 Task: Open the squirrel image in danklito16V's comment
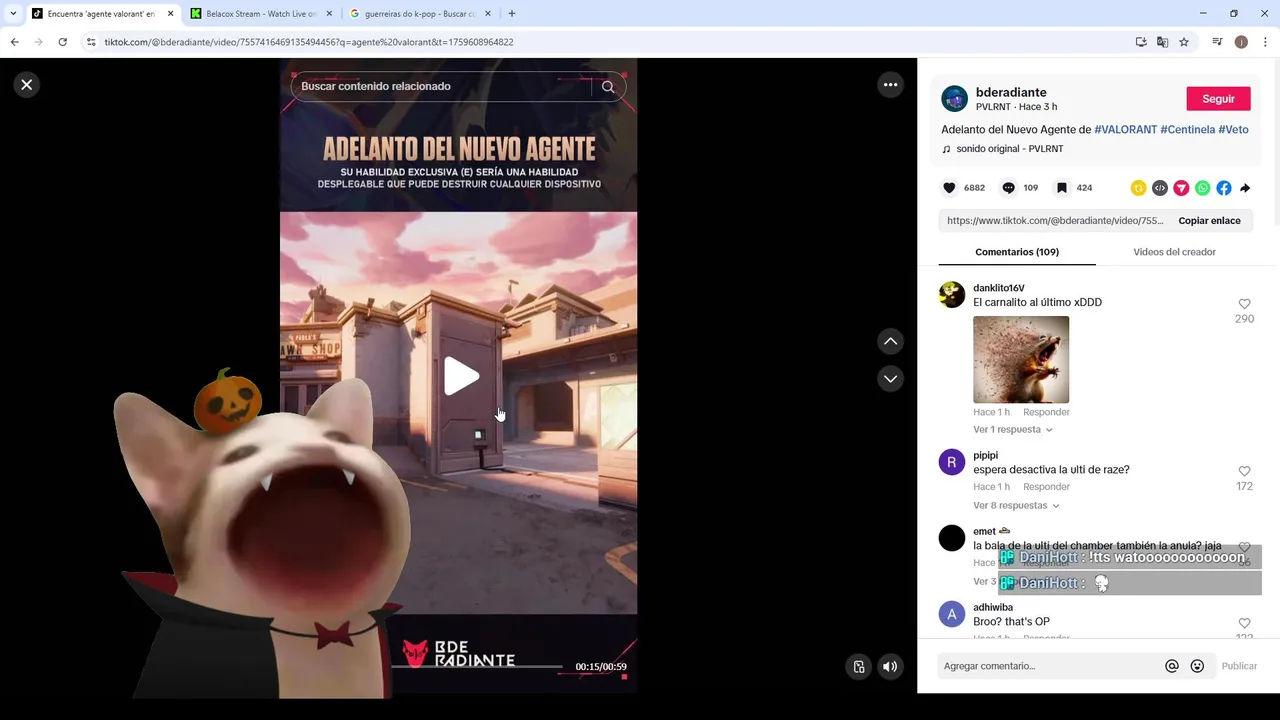(1021, 360)
